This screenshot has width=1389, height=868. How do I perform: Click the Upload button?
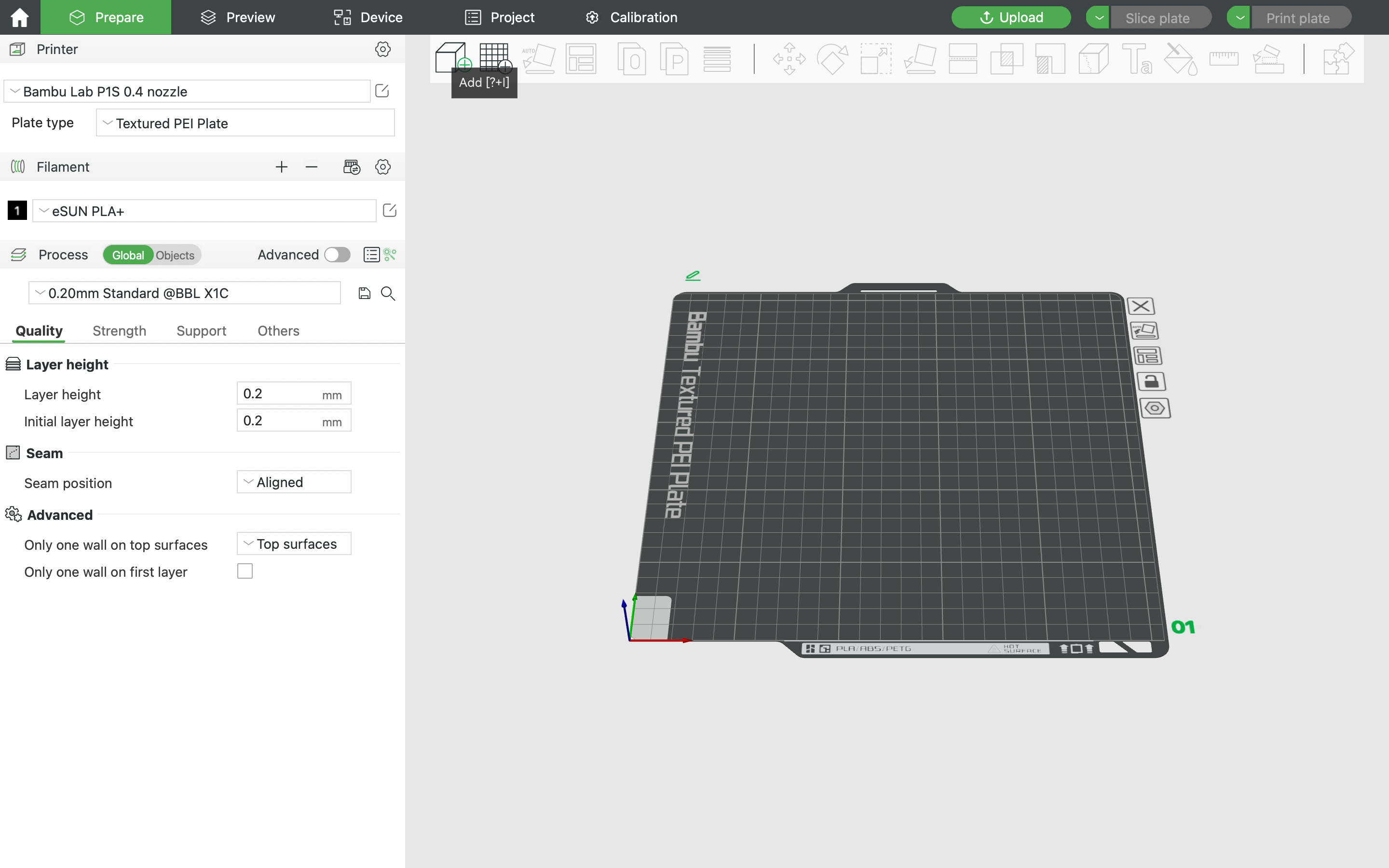[x=1011, y=17]
